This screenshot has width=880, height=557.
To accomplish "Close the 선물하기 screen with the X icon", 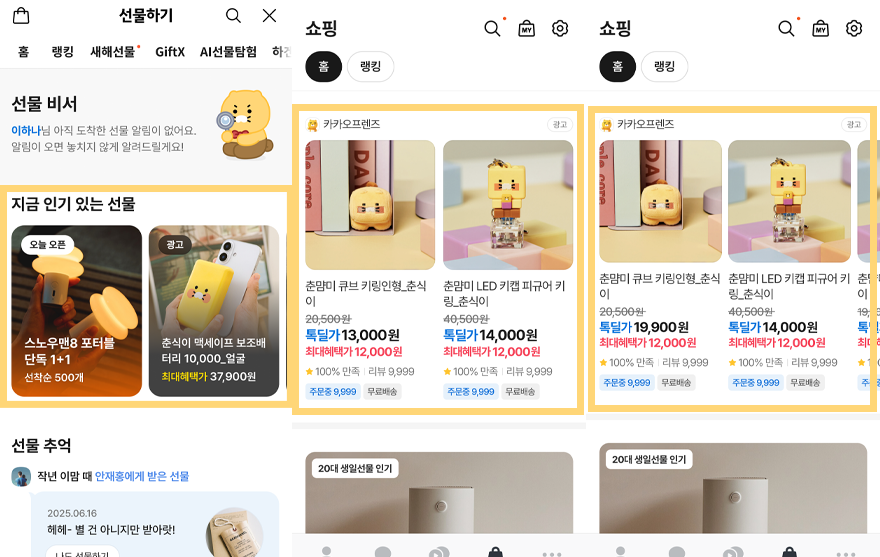I will point(269,16).
